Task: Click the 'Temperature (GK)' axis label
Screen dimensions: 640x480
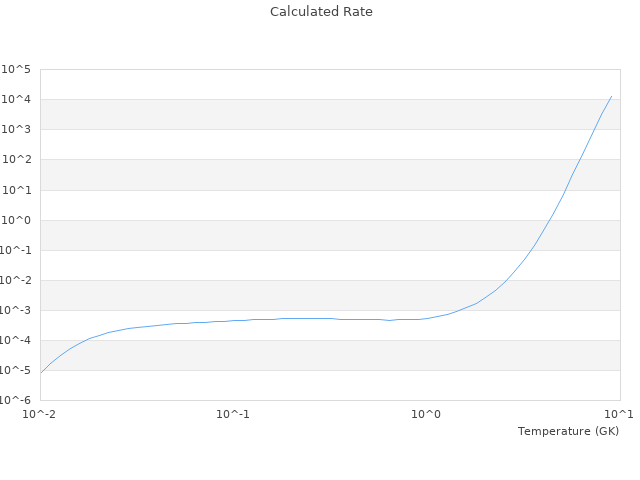Action: tap(568, 431)
